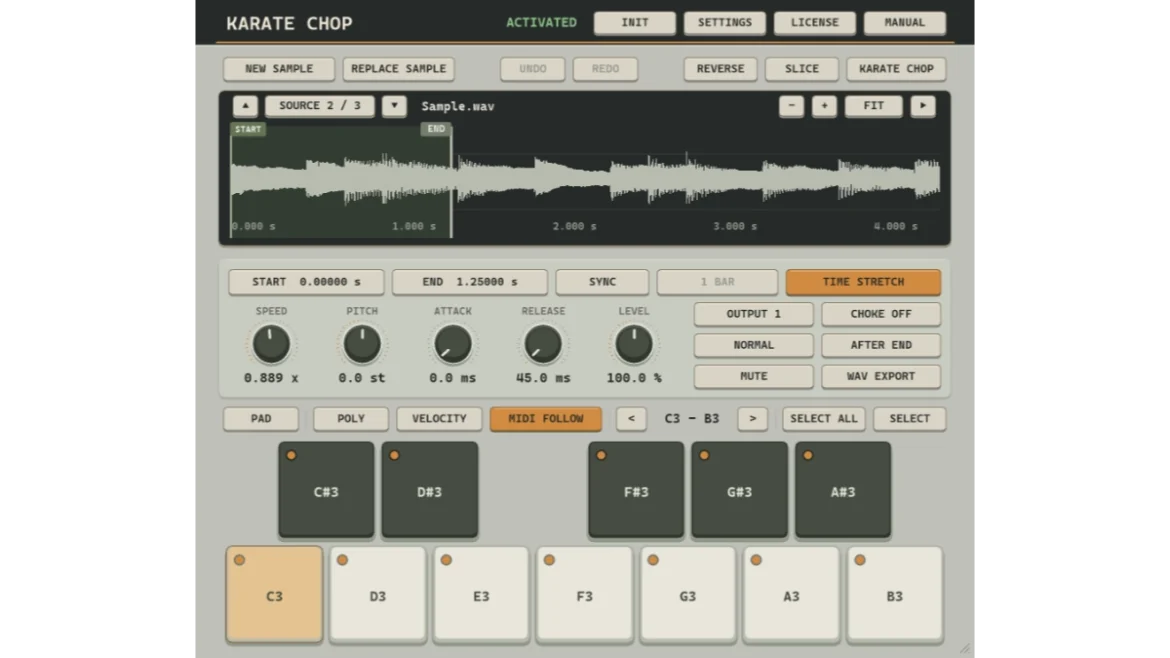
Task: Play the sample preview
Action: [923, 106]
